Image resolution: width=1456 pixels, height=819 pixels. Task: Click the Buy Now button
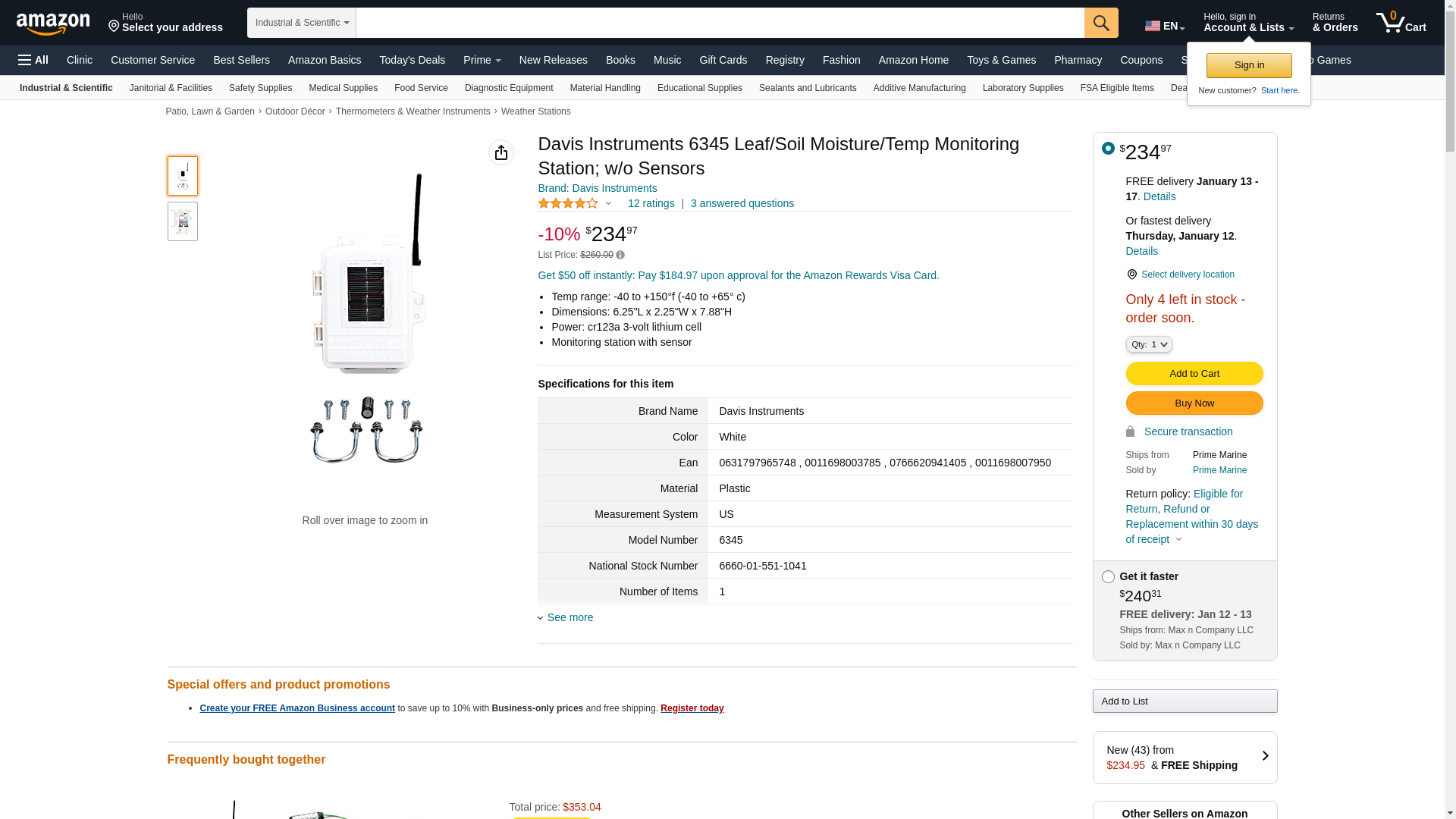[x=1194, y=403]
